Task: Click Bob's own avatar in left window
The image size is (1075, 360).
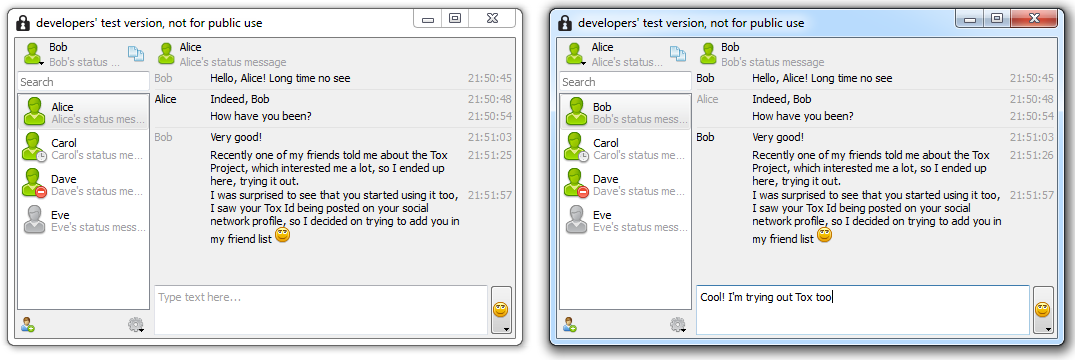Action: (33, 53)
